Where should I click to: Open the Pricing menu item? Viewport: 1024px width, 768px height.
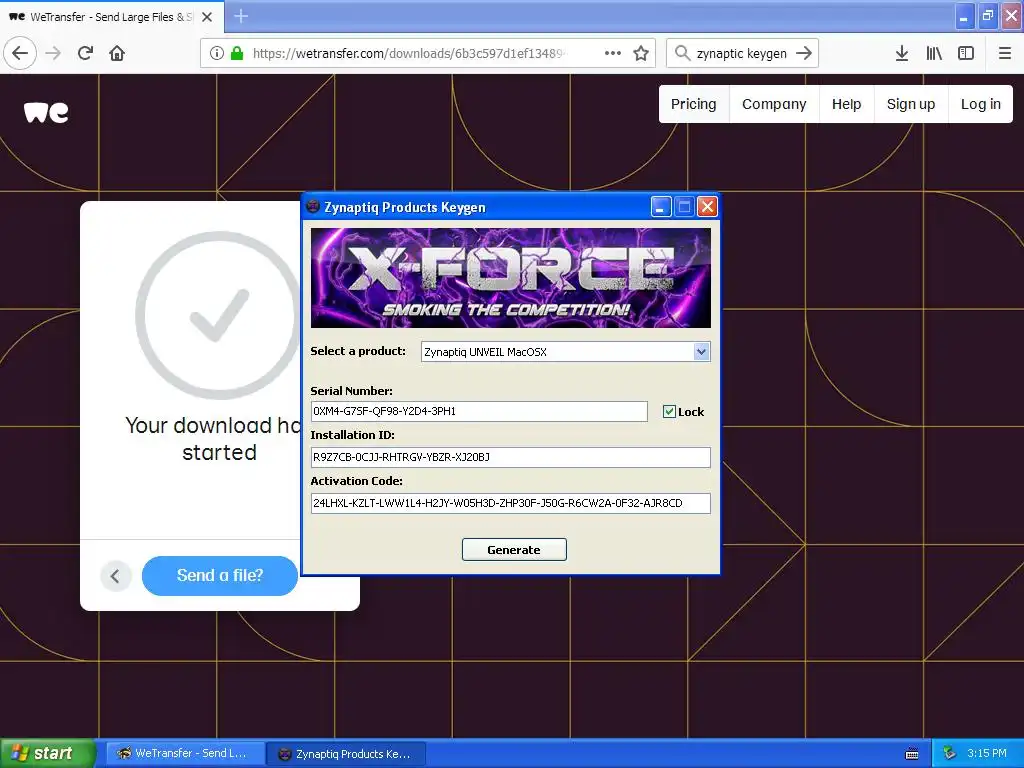(694, 104)
